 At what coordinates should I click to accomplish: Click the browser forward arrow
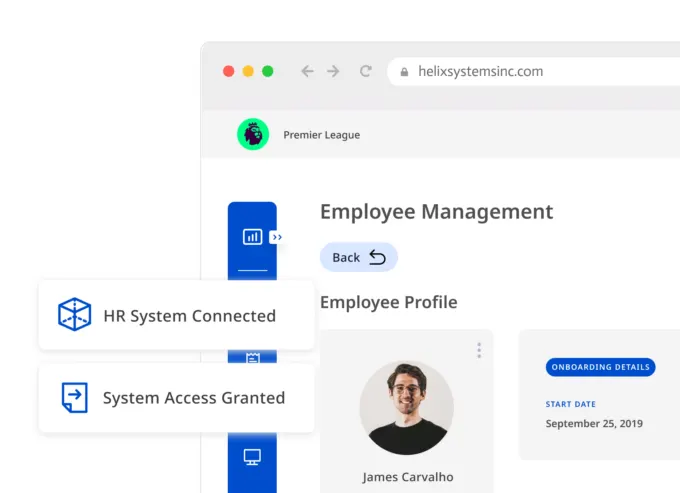pos(334,71)
